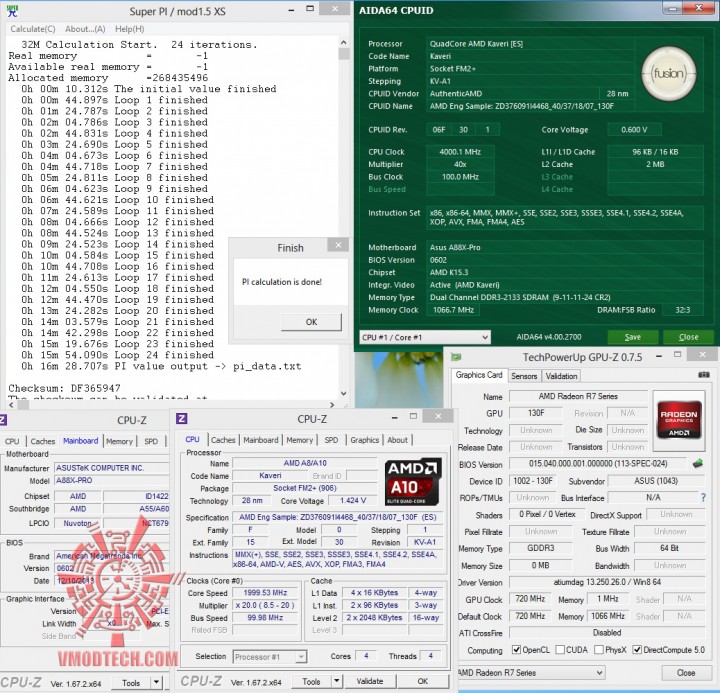
Task: Click Super PI horizontal scrollbar left arrow
Action: [x=11, y=405]
